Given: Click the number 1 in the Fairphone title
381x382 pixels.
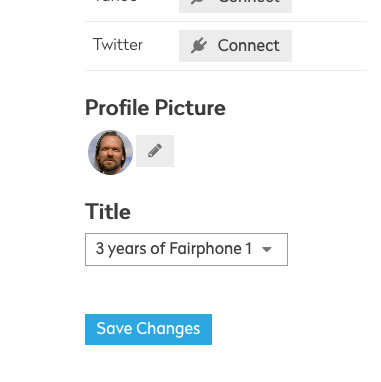Looking at the screenshot, I should click(249, 249).
